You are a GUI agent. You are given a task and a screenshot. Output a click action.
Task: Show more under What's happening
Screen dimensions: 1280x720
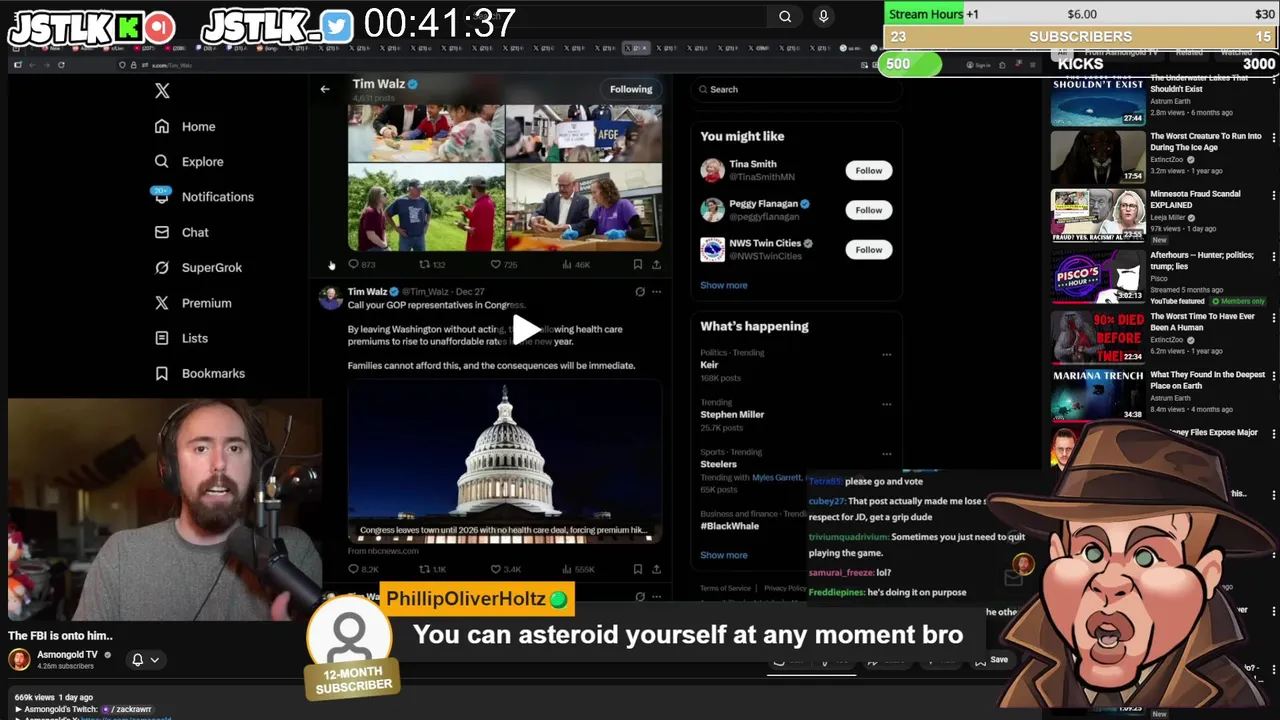coord(724,555)
